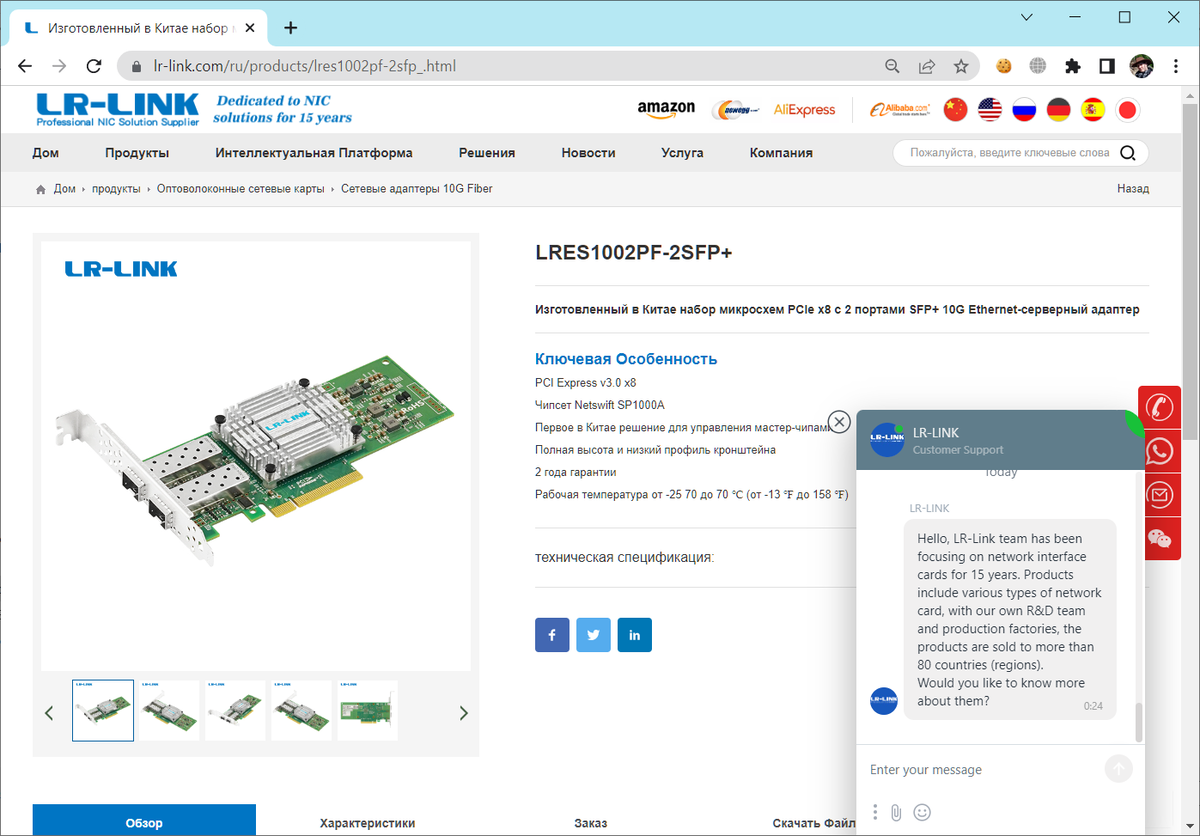Open the Amazon store logo link
1200x836 pixels.
pos(666,109)
